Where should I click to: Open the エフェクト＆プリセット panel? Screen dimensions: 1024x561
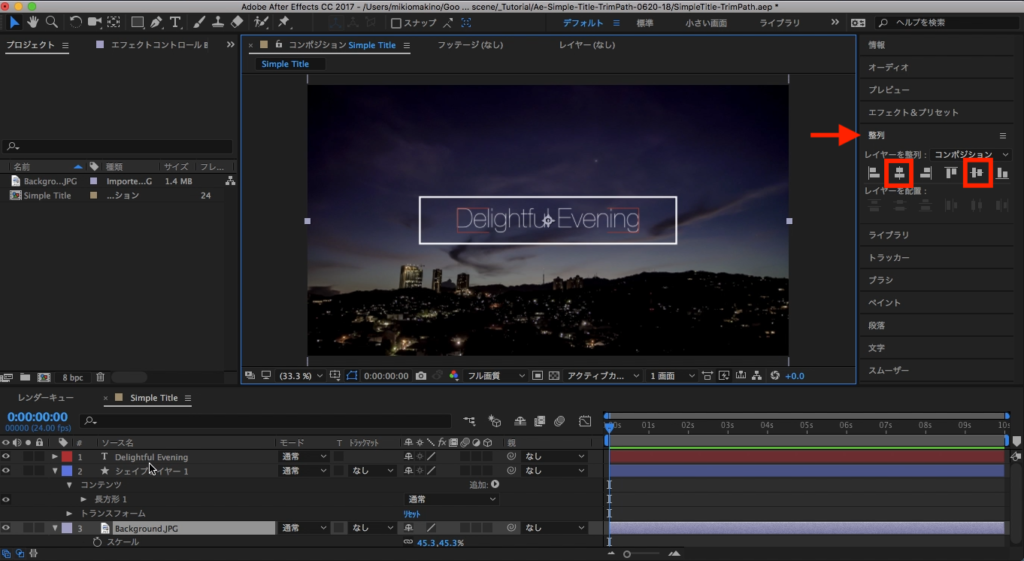point(913,113)
